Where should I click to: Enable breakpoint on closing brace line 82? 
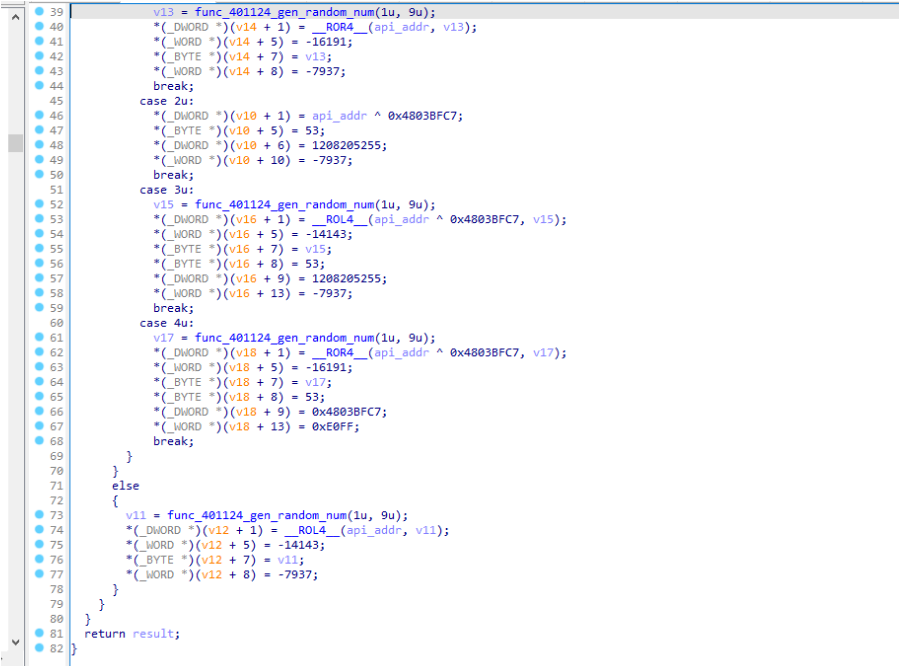pyautogui.click(x=38, y=649)
